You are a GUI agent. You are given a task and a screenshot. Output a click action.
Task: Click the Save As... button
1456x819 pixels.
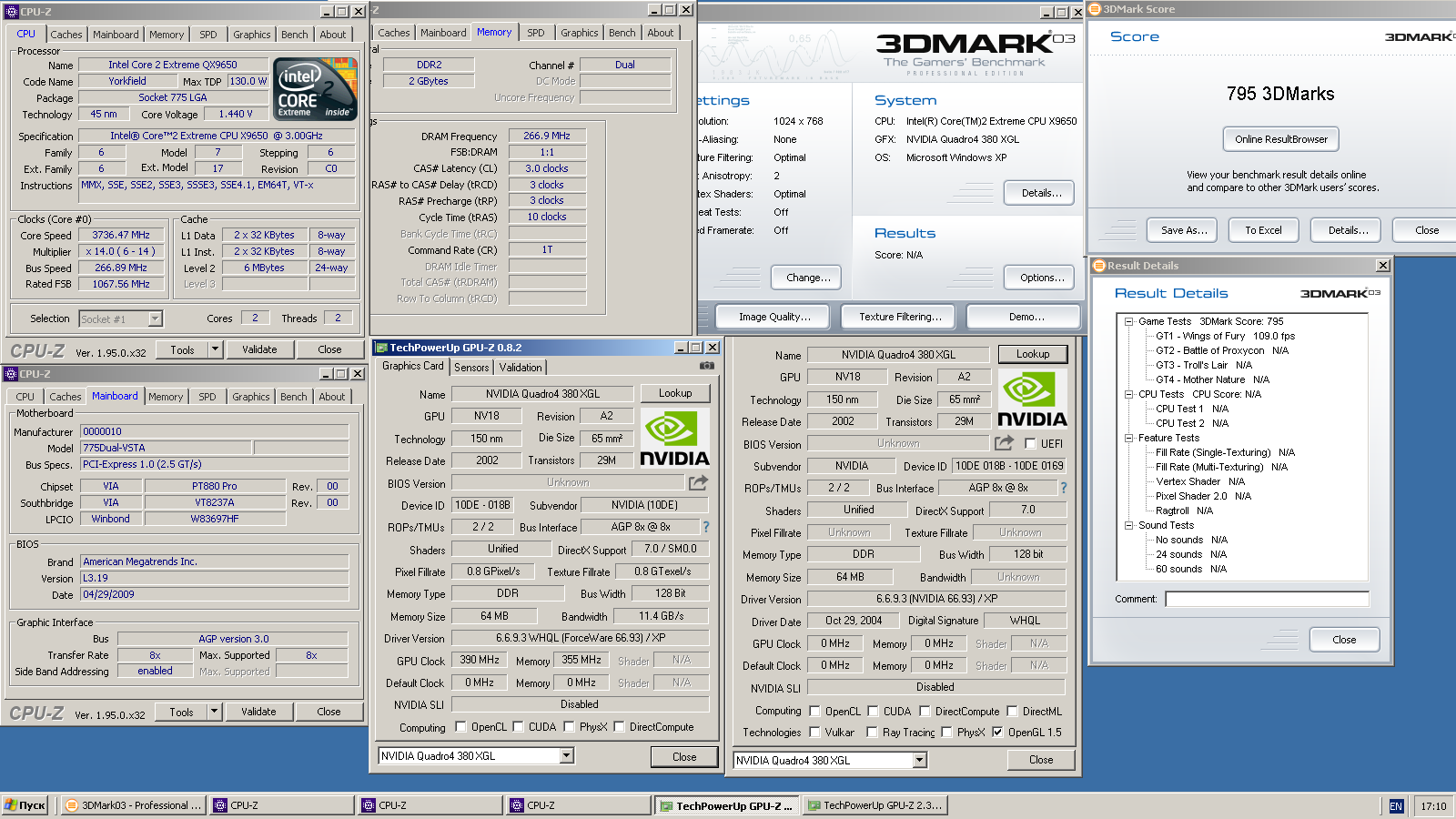tap(1183, 230)
